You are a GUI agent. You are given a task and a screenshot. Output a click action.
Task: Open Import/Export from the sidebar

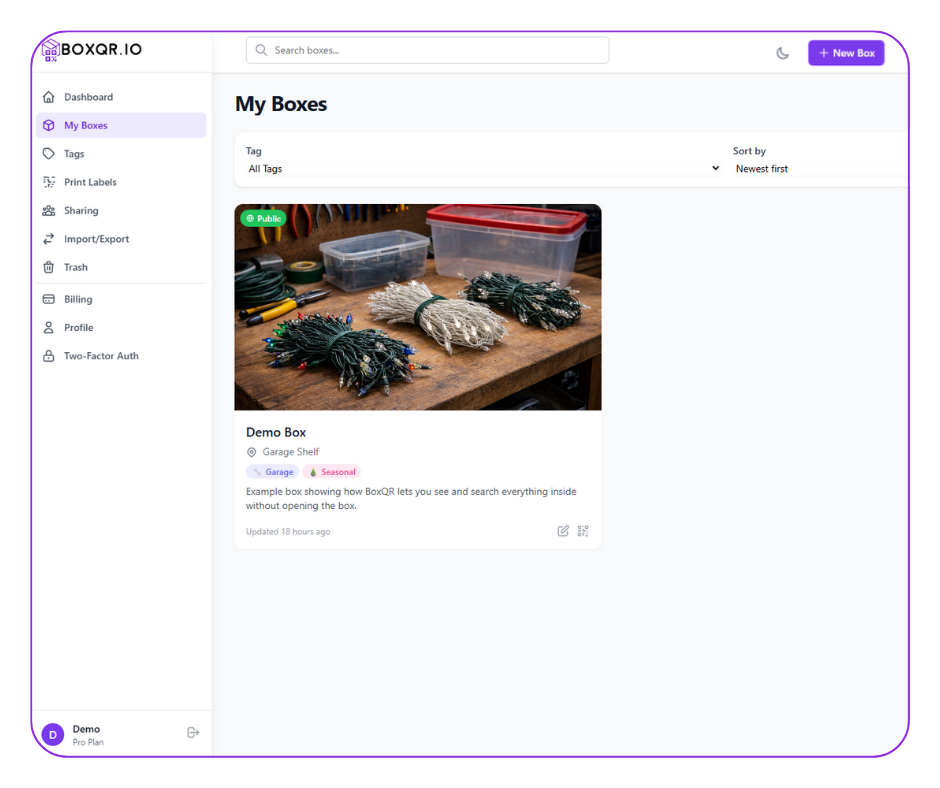96,239
